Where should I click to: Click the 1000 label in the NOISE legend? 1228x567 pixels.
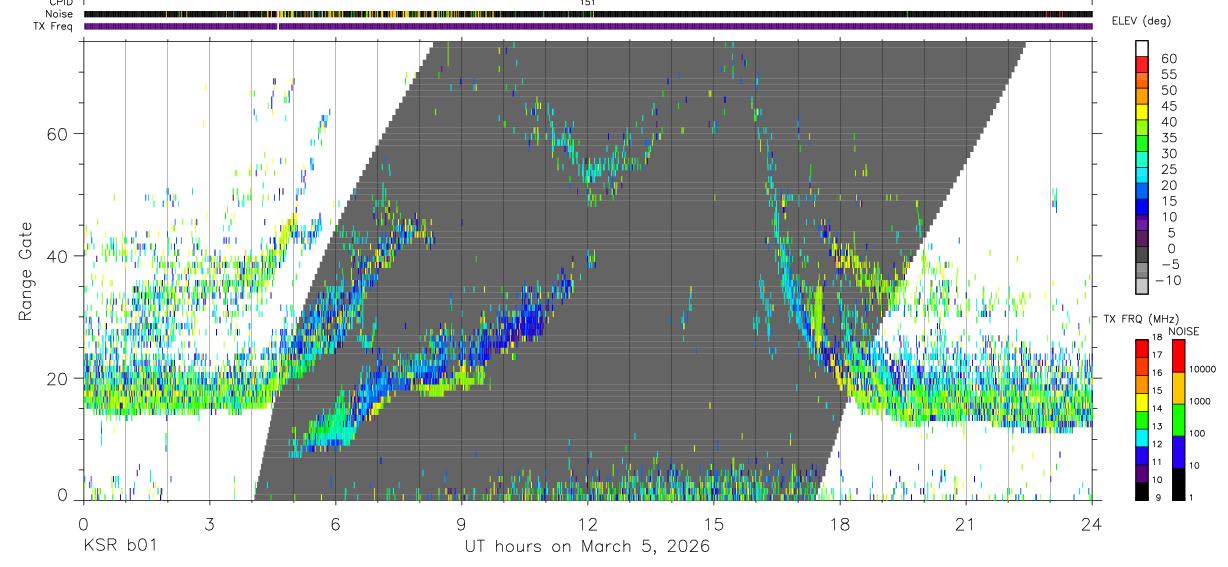[1200, 401]
